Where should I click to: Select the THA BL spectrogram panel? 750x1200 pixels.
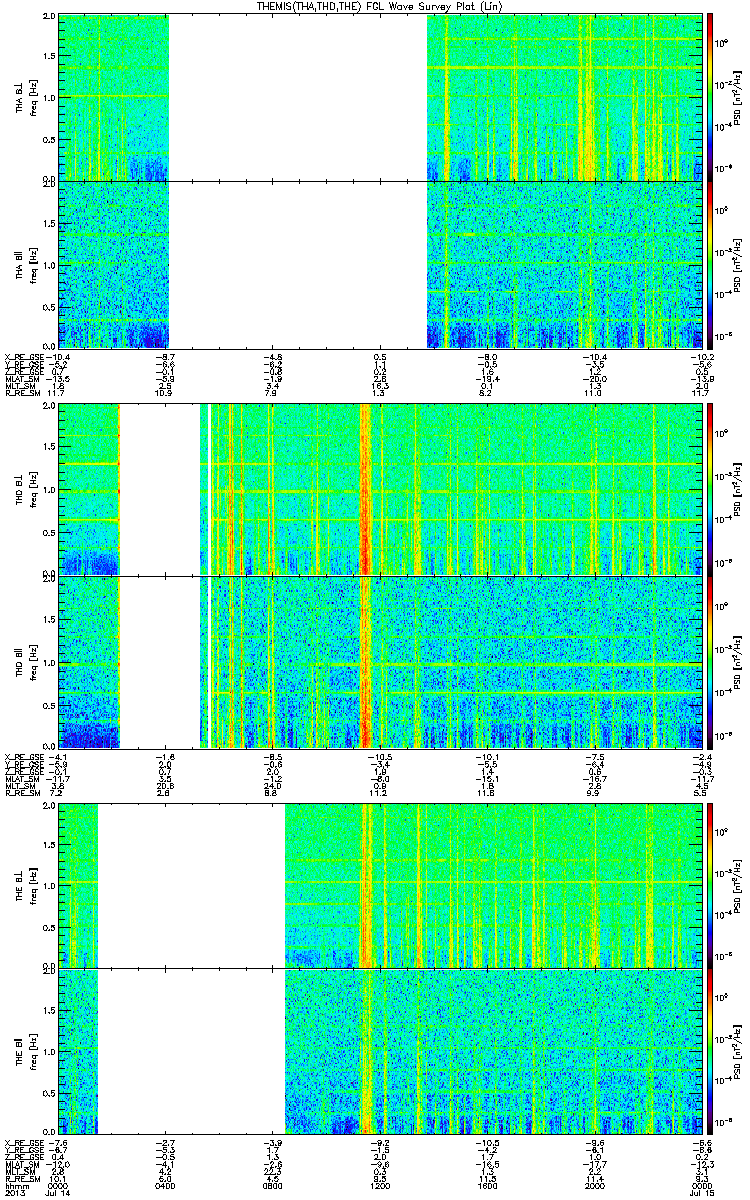pos(381,97)
